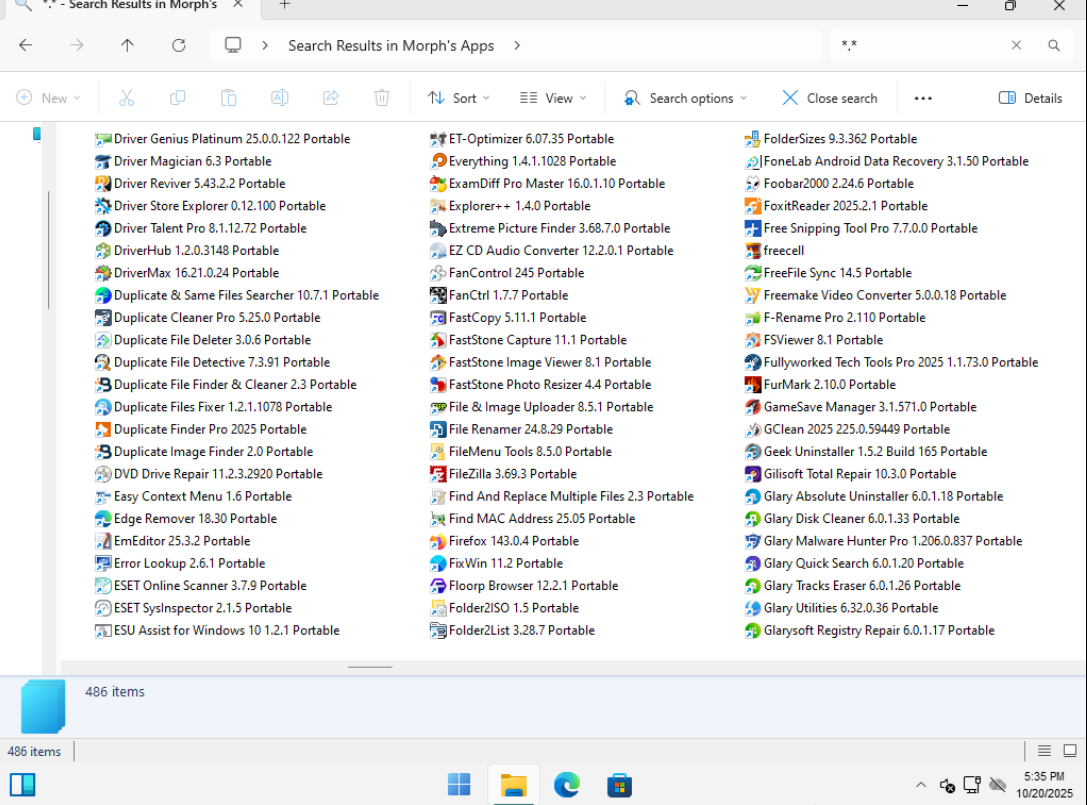Click the Refresh button in navigation bar
The image size is (1087, 805).
point(179,45)
